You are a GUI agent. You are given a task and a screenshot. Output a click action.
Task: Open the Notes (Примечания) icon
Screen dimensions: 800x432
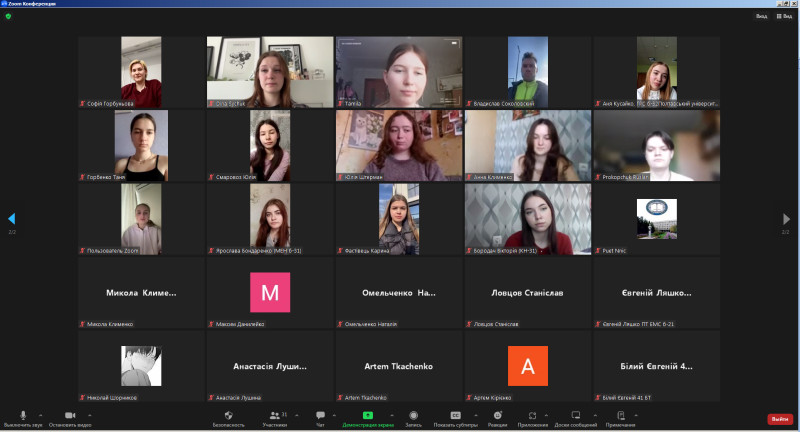(x=620, y=415)
